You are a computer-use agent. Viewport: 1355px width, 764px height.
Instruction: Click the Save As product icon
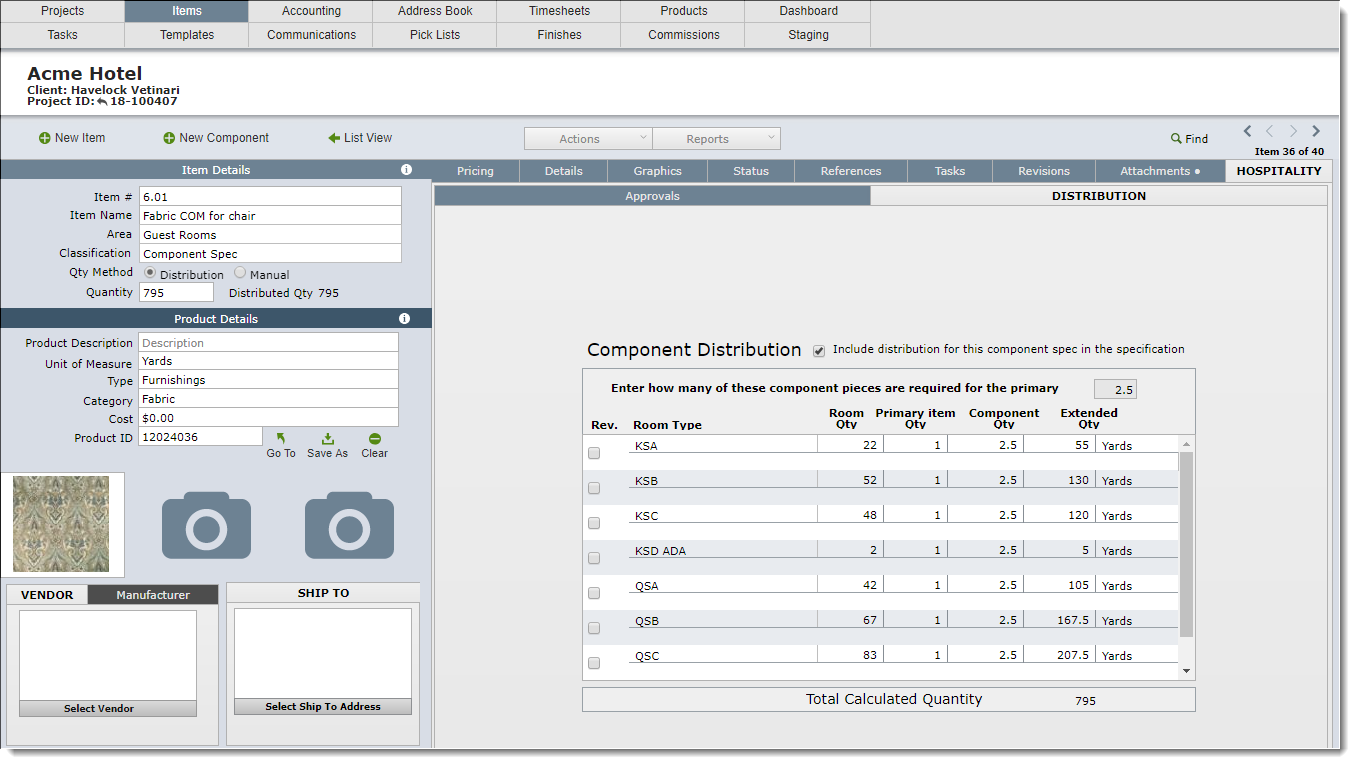(x=327, y=439)
